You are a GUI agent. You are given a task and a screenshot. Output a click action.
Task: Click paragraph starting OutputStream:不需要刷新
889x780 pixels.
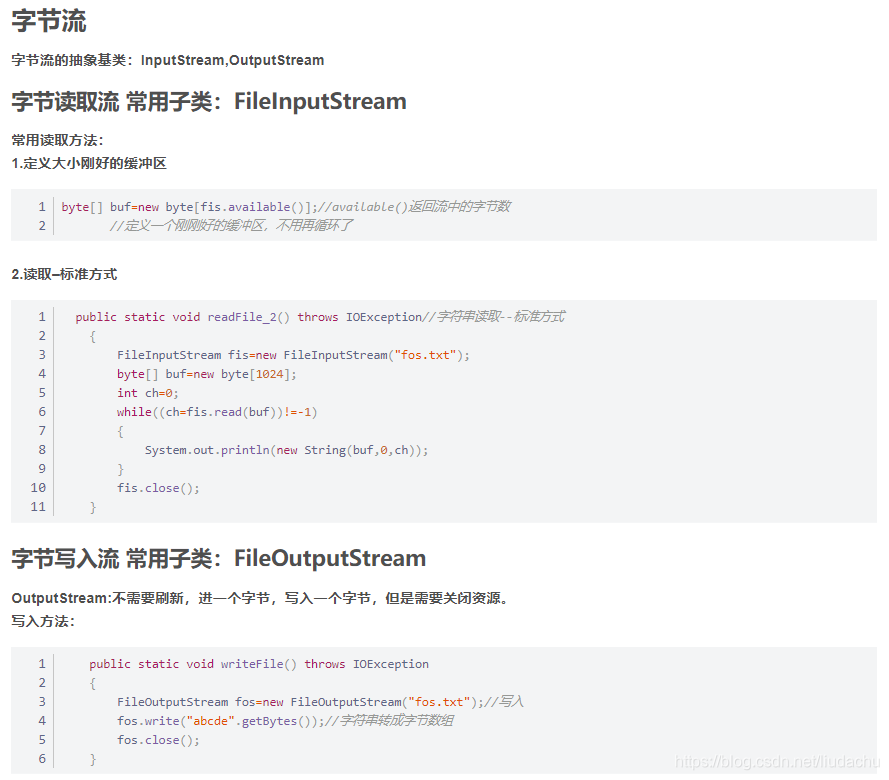263,598
